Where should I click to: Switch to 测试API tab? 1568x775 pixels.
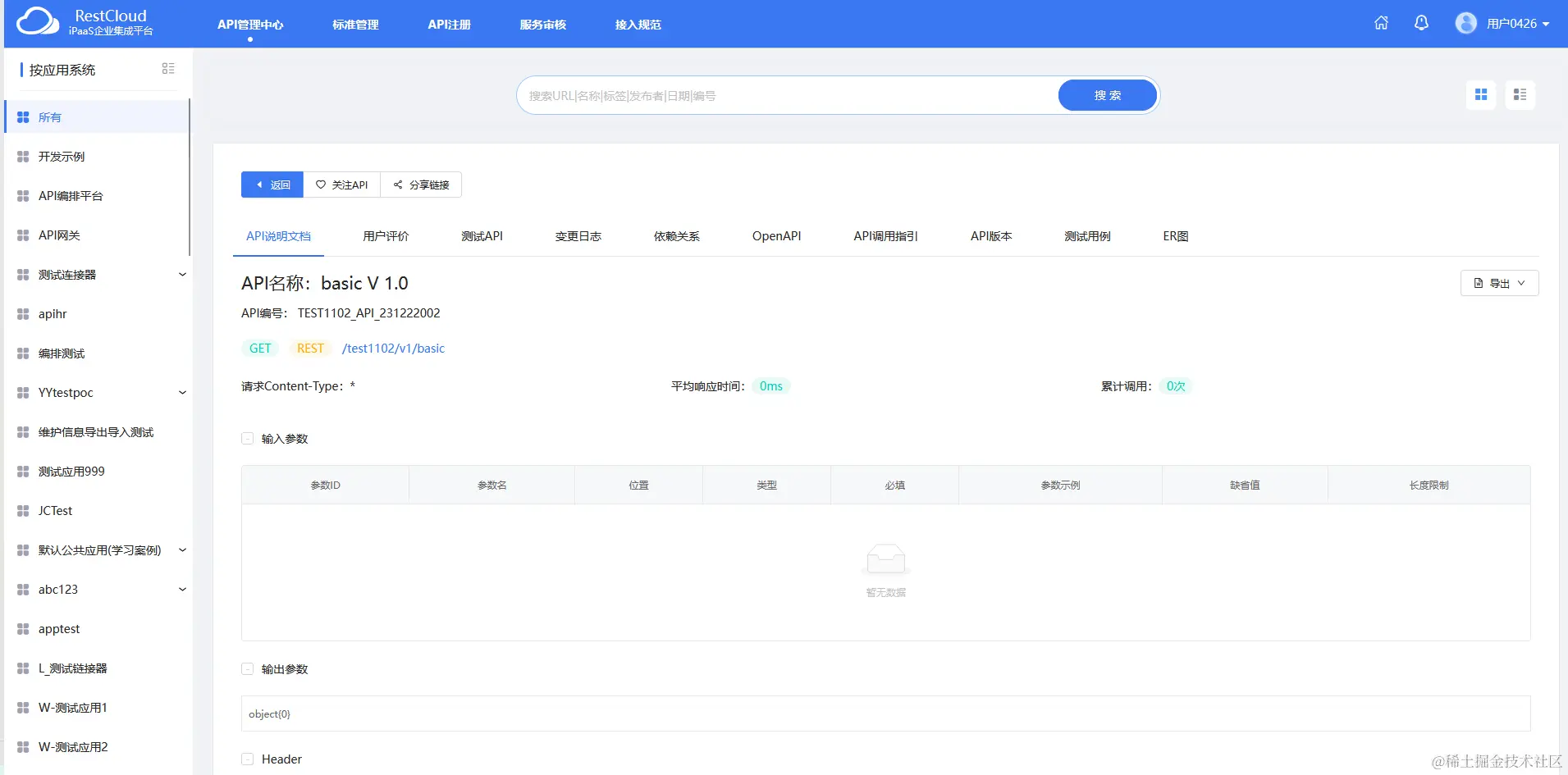click(x=482, y=236)
